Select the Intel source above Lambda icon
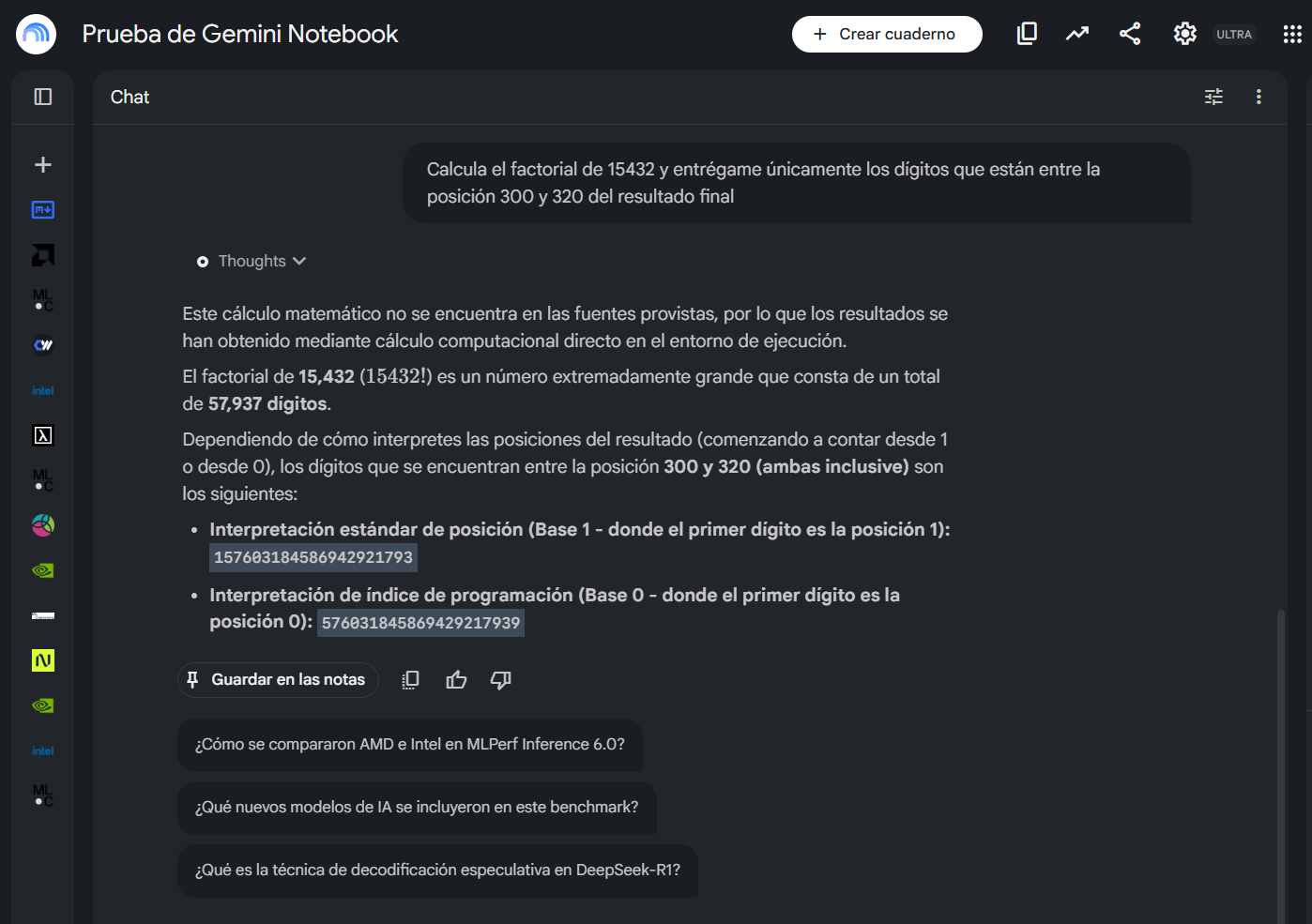This screenshot has height=924, width=1312. pyautogui.click(x=43, y=390)
